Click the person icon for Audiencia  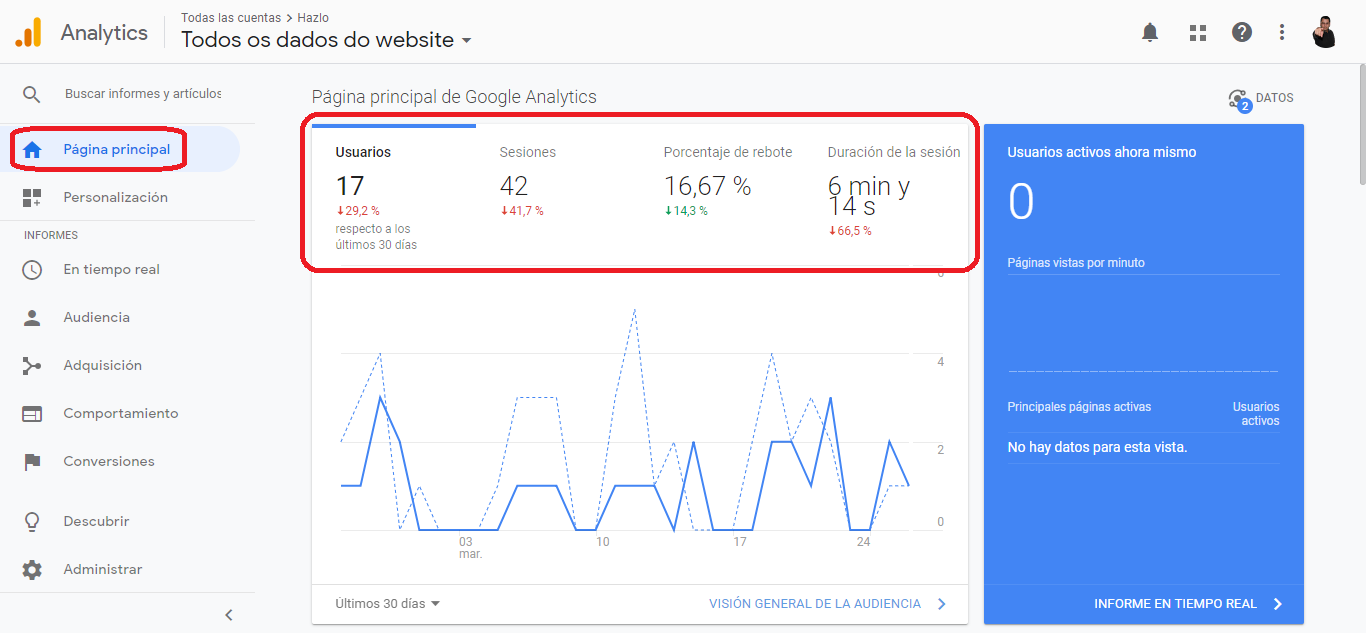pos(32,318)
